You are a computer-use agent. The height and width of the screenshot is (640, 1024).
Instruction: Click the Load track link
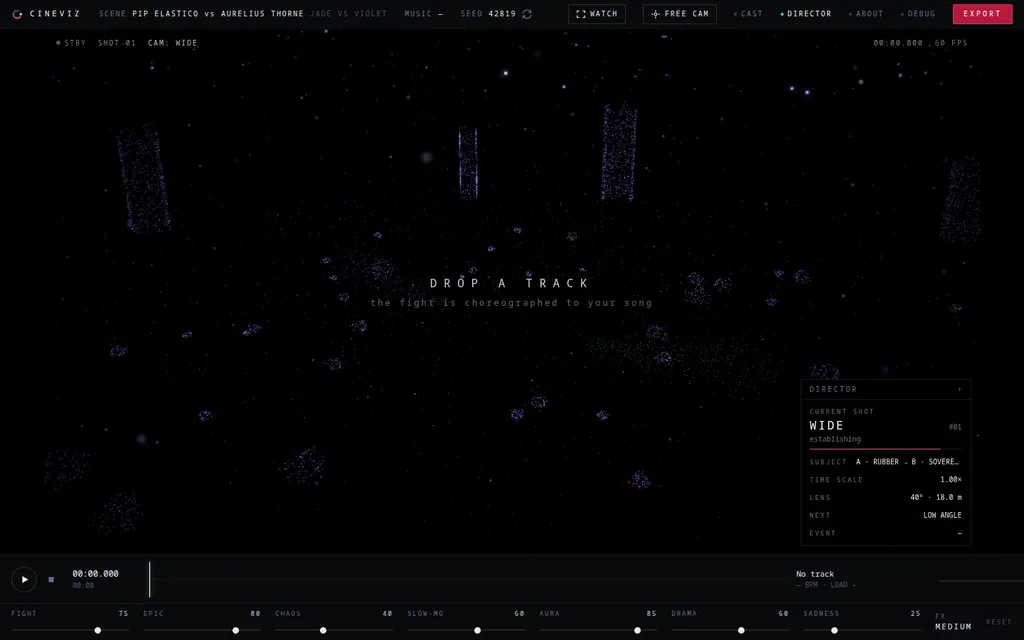839,585
